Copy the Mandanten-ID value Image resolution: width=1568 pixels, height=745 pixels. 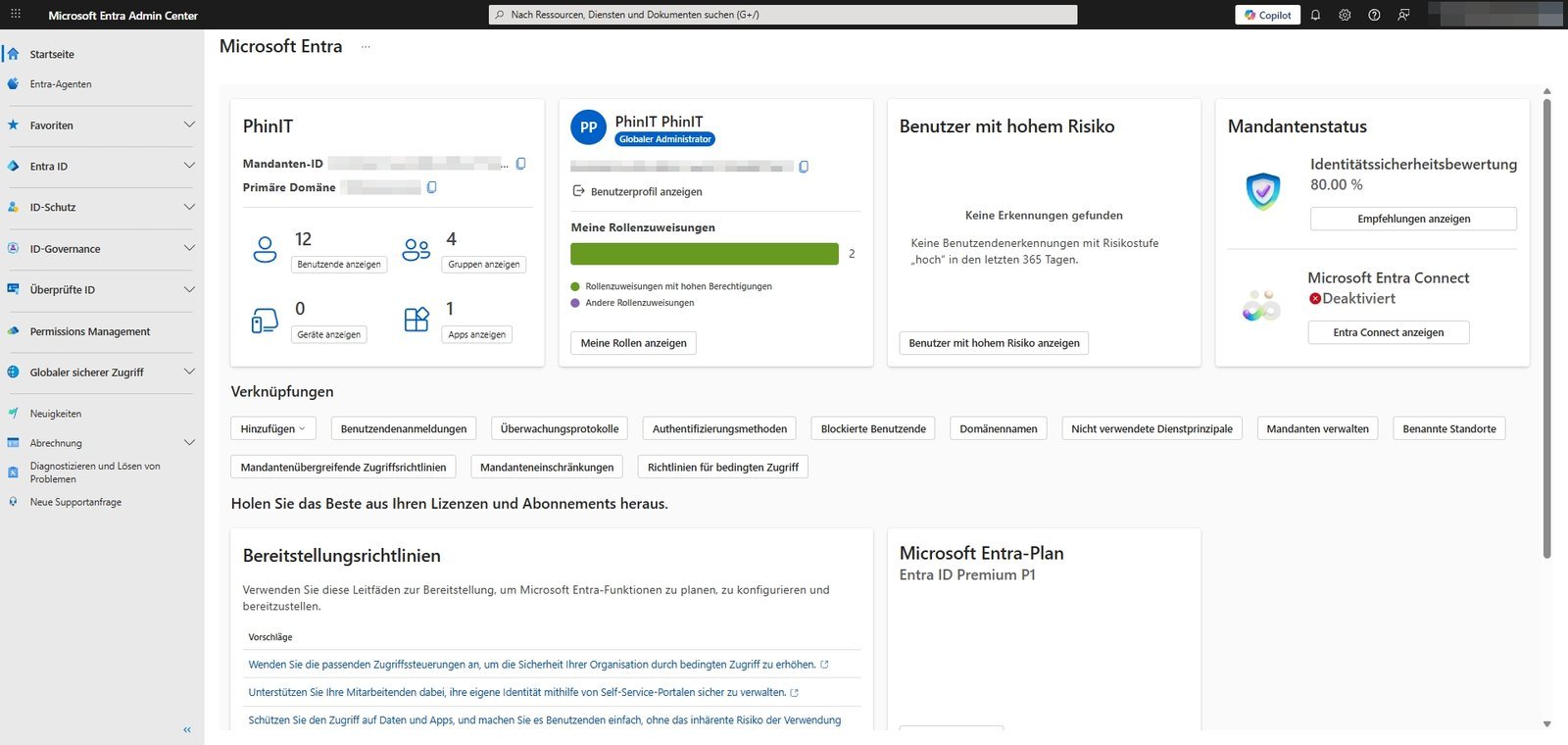pos(521,164)
